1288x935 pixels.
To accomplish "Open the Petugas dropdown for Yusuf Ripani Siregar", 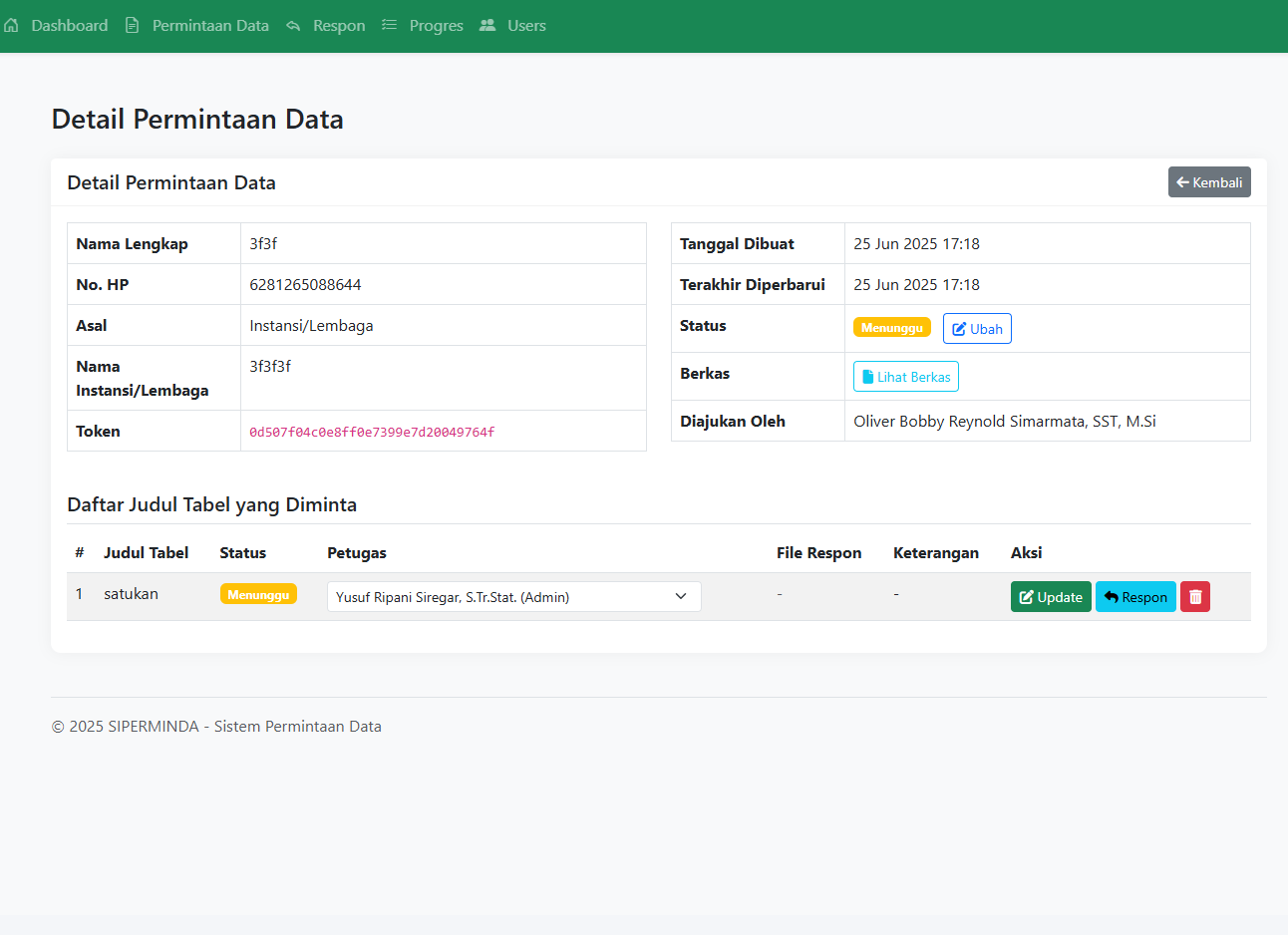I will pos(514,597).
